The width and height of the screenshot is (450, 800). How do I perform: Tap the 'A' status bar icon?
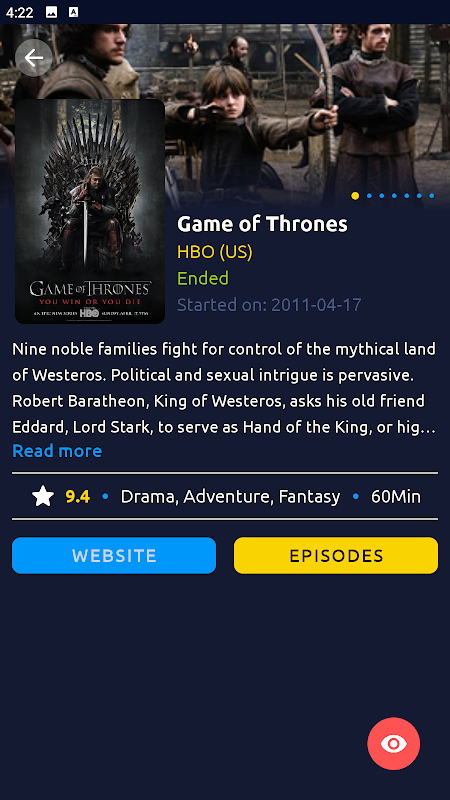point(73,13)
